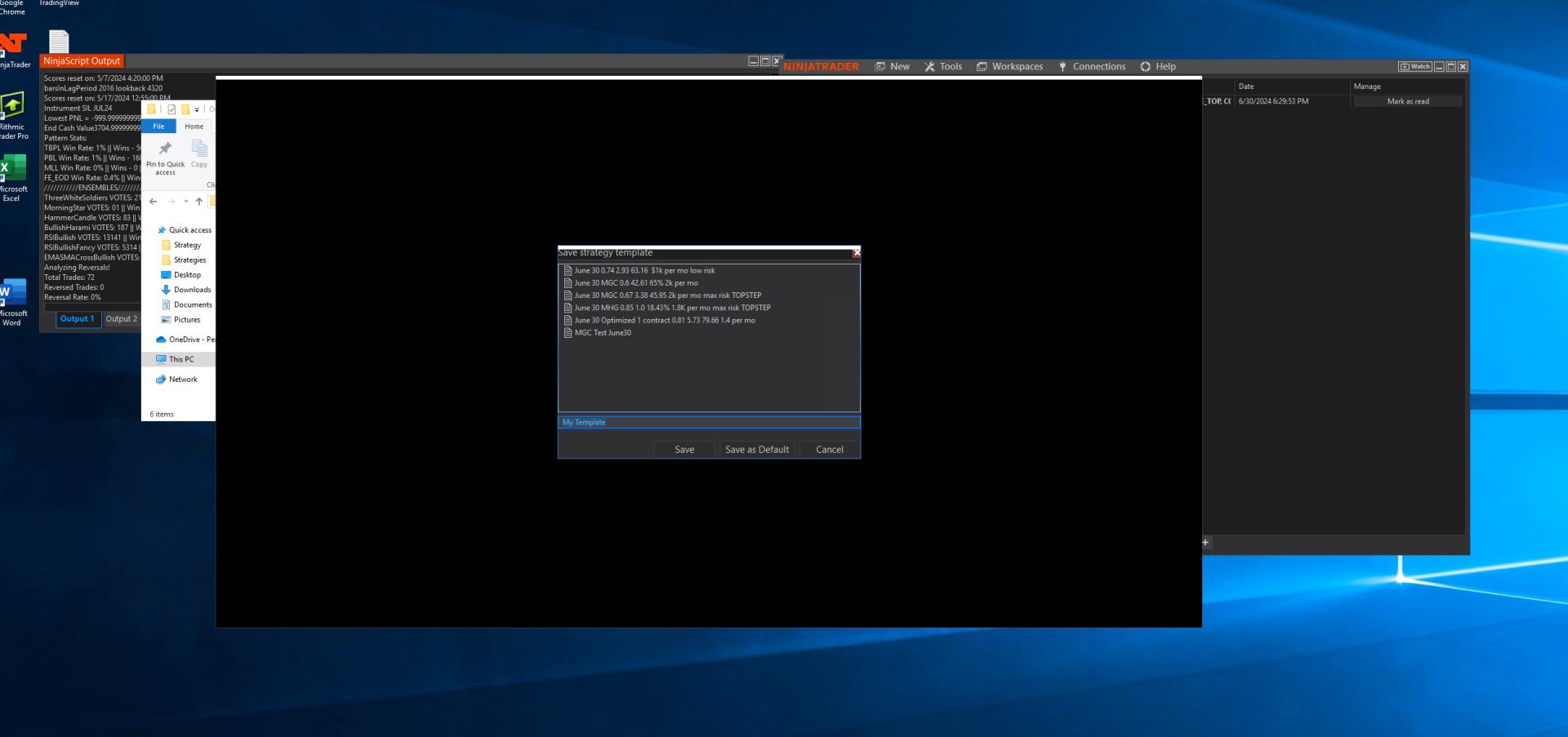1568x737 pixels.
Task: Click the Save as Default button
Action: [757, 450]
